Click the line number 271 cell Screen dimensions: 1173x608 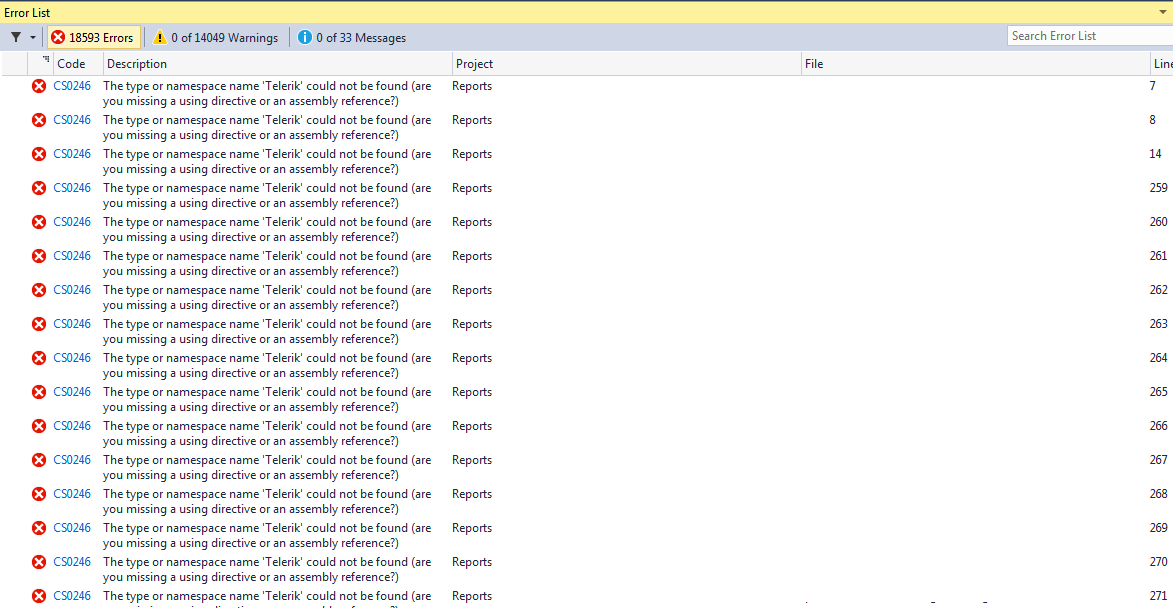pos(1159,596)
